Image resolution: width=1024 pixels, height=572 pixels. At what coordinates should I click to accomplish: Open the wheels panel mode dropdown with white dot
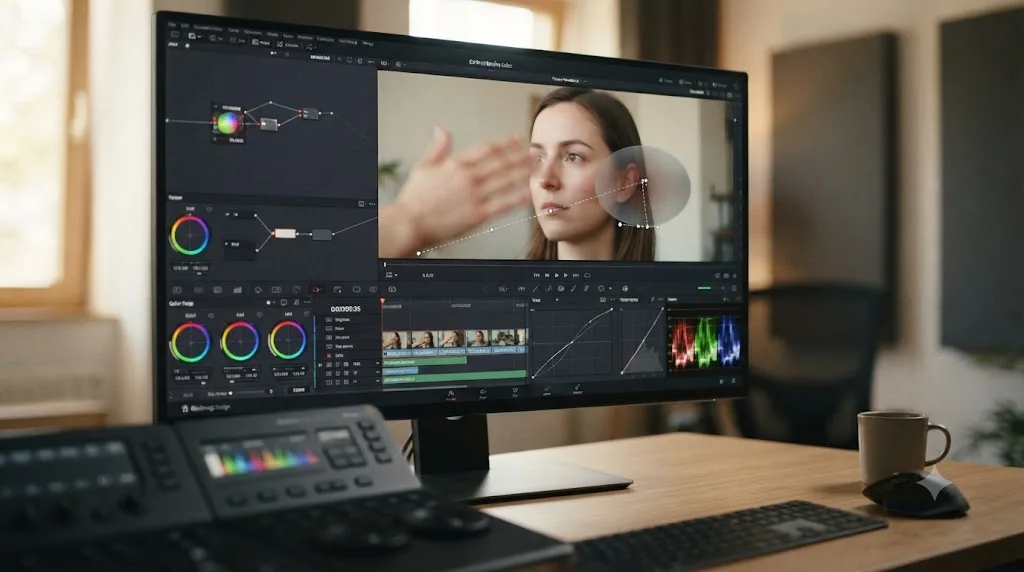270,302
